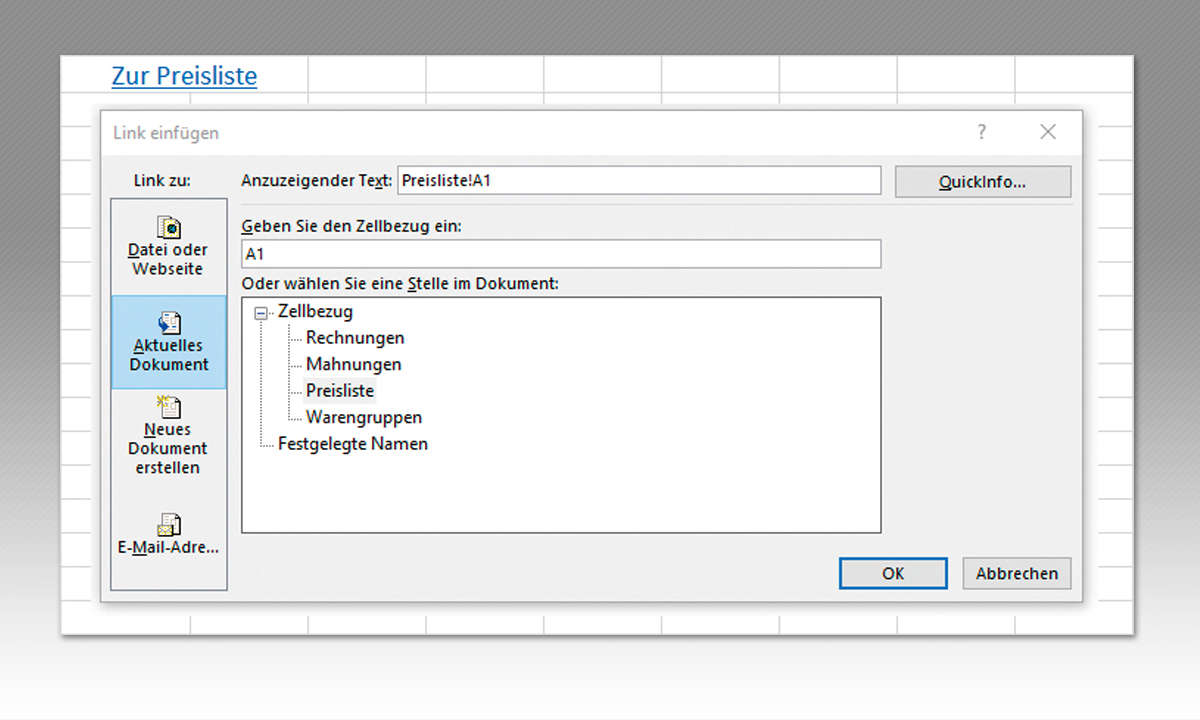This screenshot has height=720, width=1200.
Task: Click the E-Mail-Adre... label
Action: pyautogui.click(x=168, y=548)
